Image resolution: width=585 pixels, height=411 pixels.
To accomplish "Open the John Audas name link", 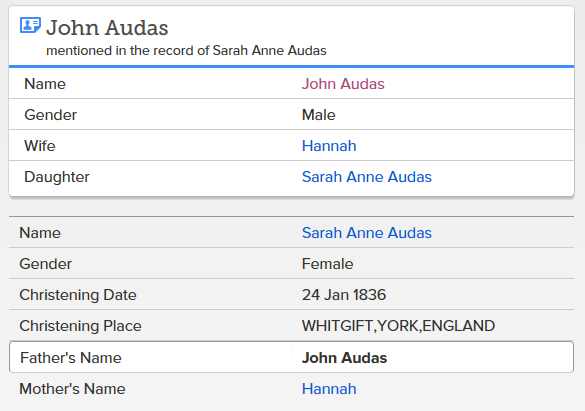I will tap(343, 84).
